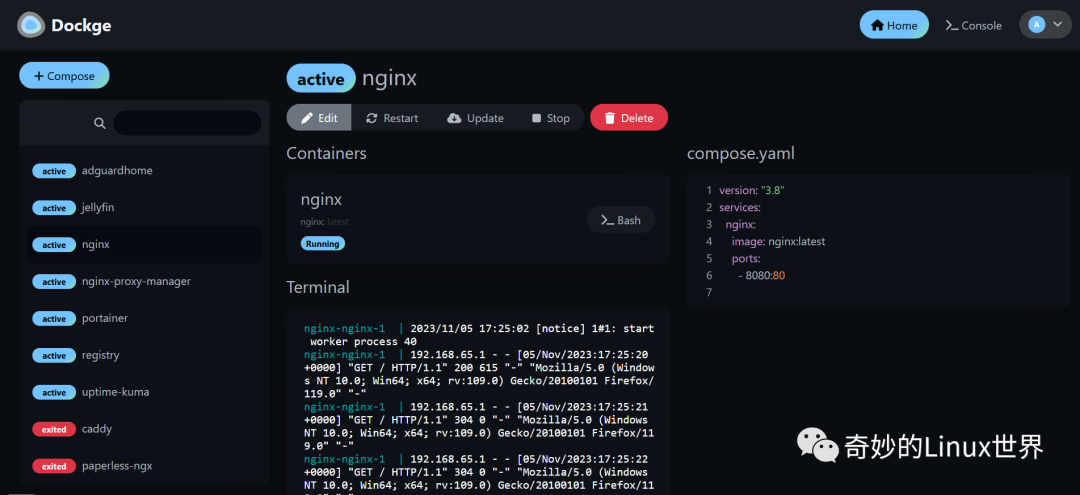This screenshot has height=495, width=1080.
Task: Select the nginx stack in list
Action: point(144,244)
